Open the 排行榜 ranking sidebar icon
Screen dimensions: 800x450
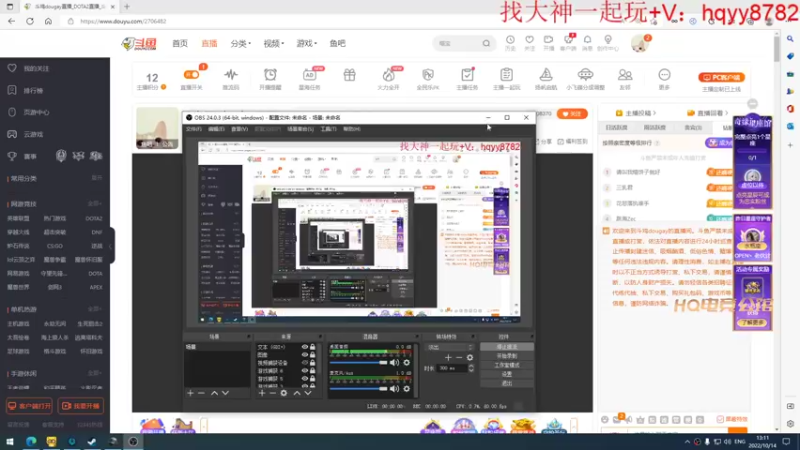12,90
